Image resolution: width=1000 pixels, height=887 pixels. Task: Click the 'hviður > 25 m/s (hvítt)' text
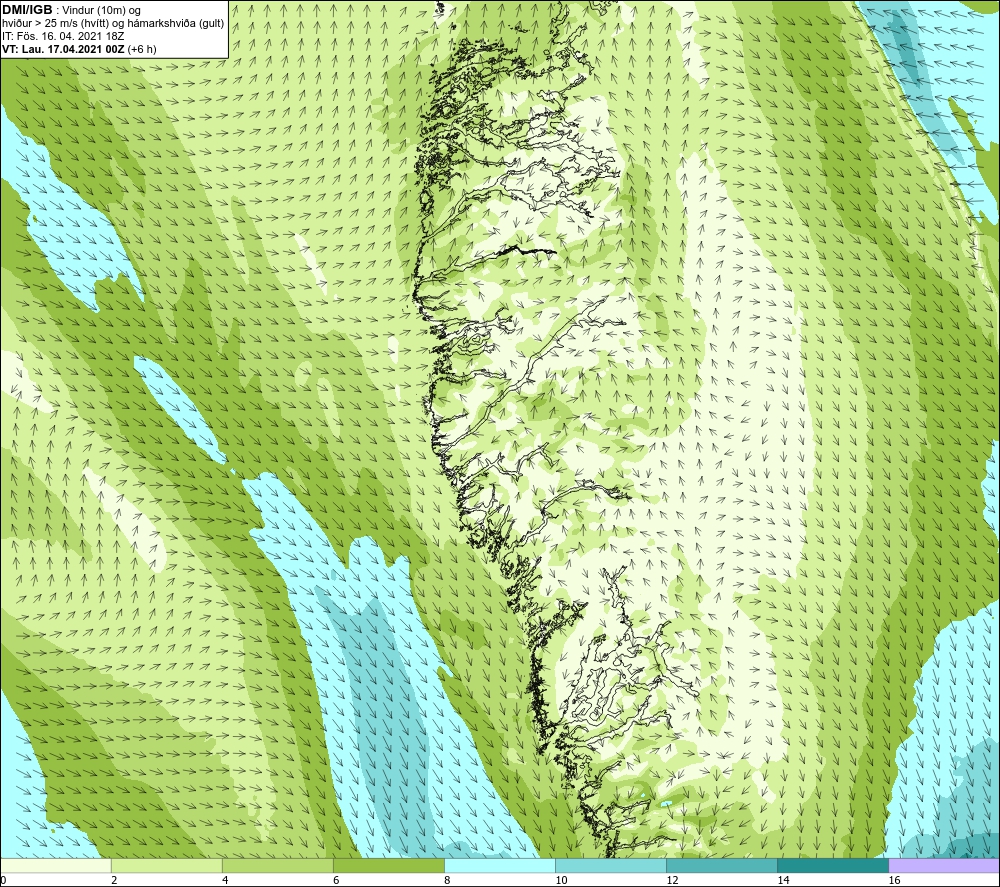point(55,24)
